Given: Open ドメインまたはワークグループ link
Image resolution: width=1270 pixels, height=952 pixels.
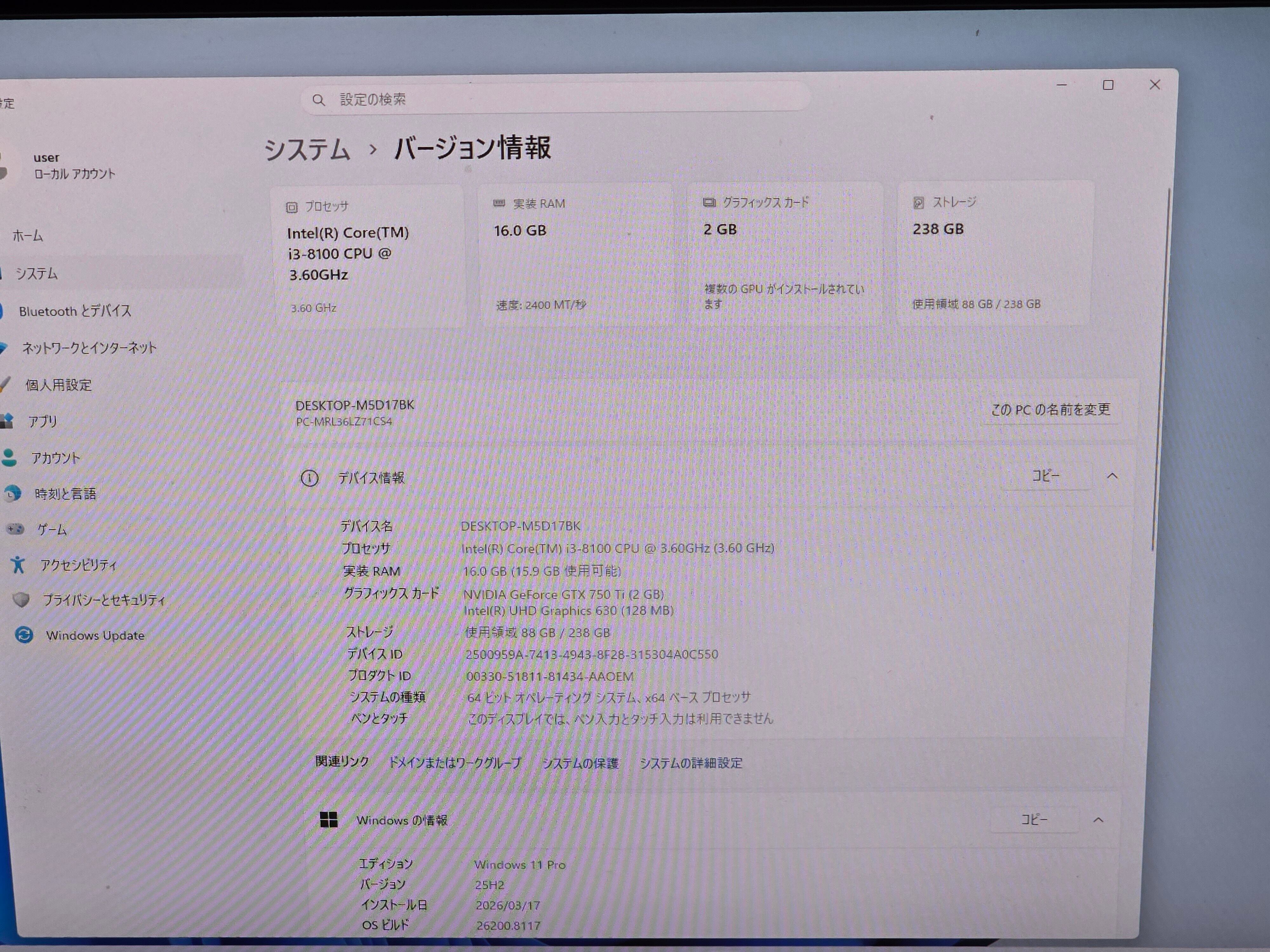Looking at the screenshot, I should coord(455,763).
